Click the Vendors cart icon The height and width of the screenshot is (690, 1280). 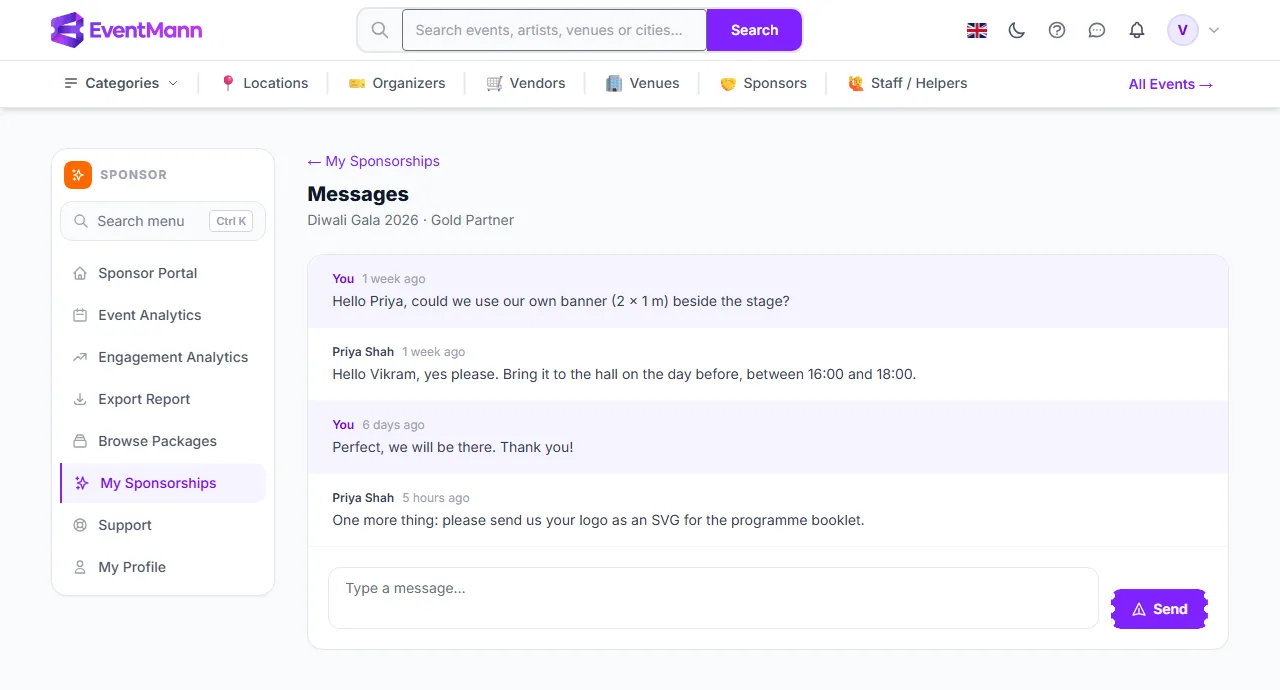click(494, 83)
